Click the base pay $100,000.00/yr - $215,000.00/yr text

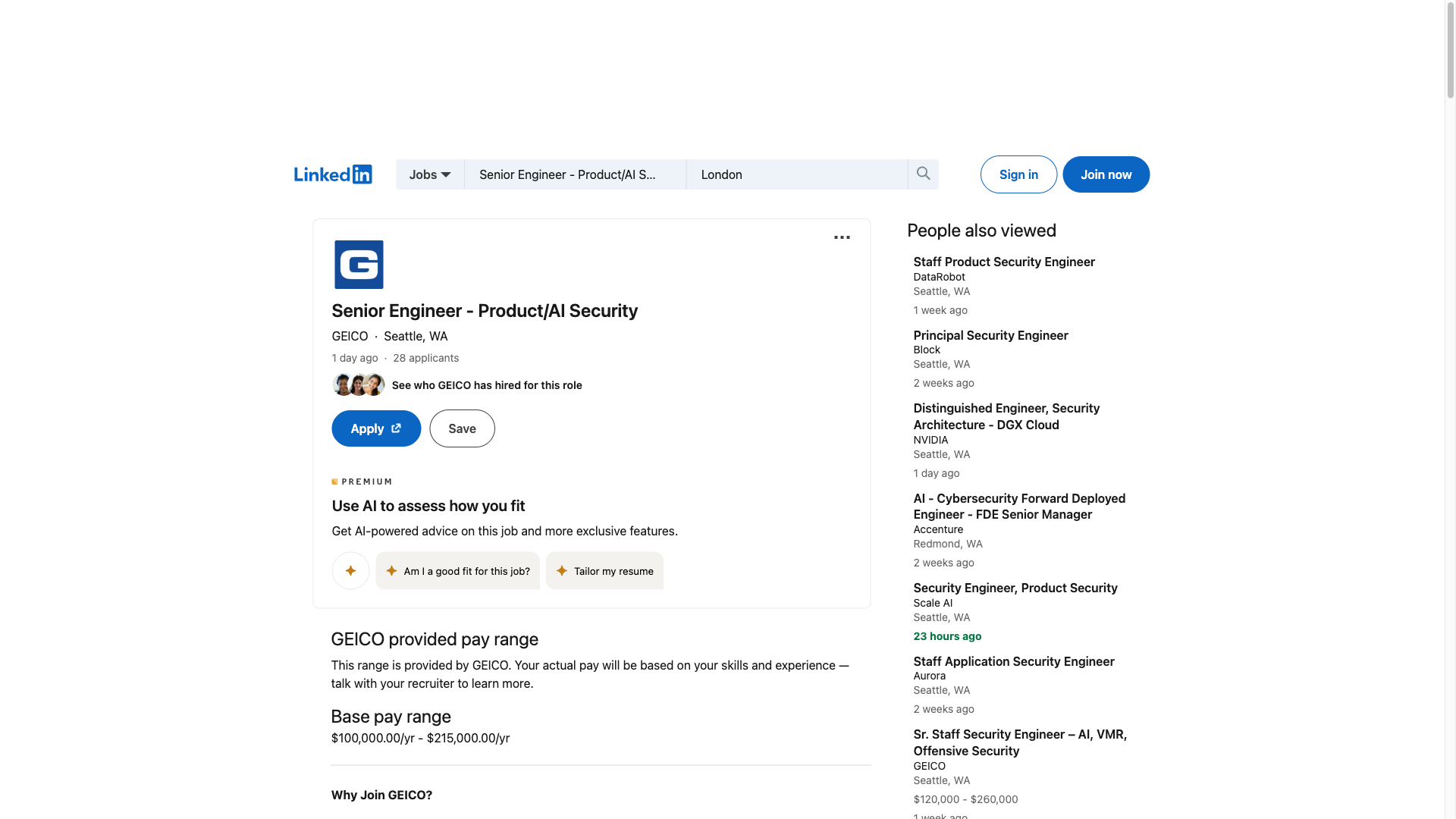point(420,738)
